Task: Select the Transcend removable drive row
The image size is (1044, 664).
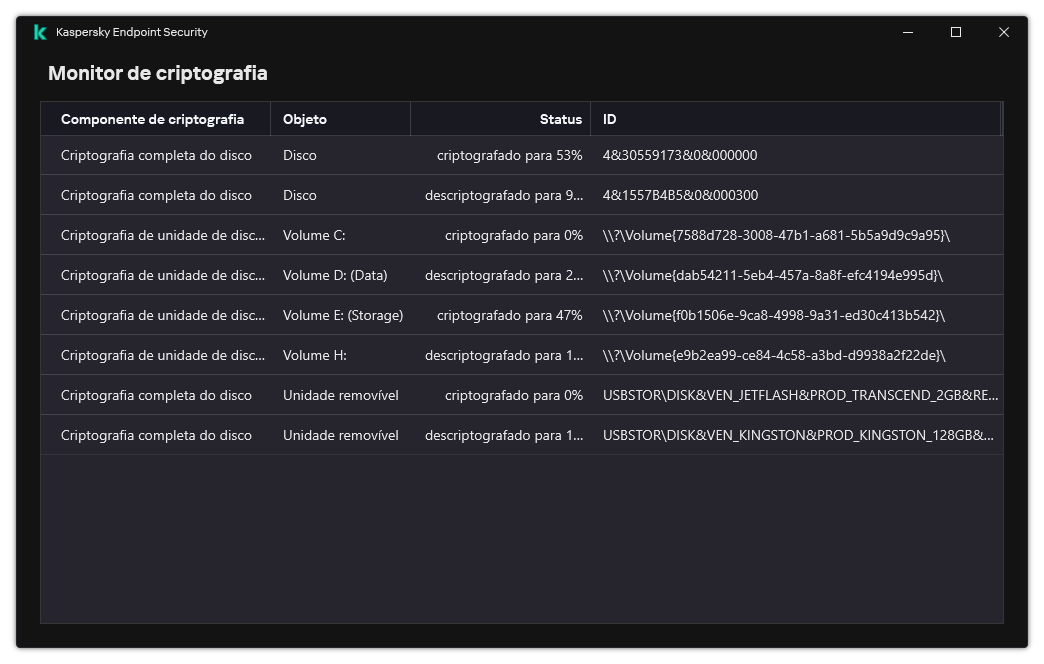Action: [400, 394]
